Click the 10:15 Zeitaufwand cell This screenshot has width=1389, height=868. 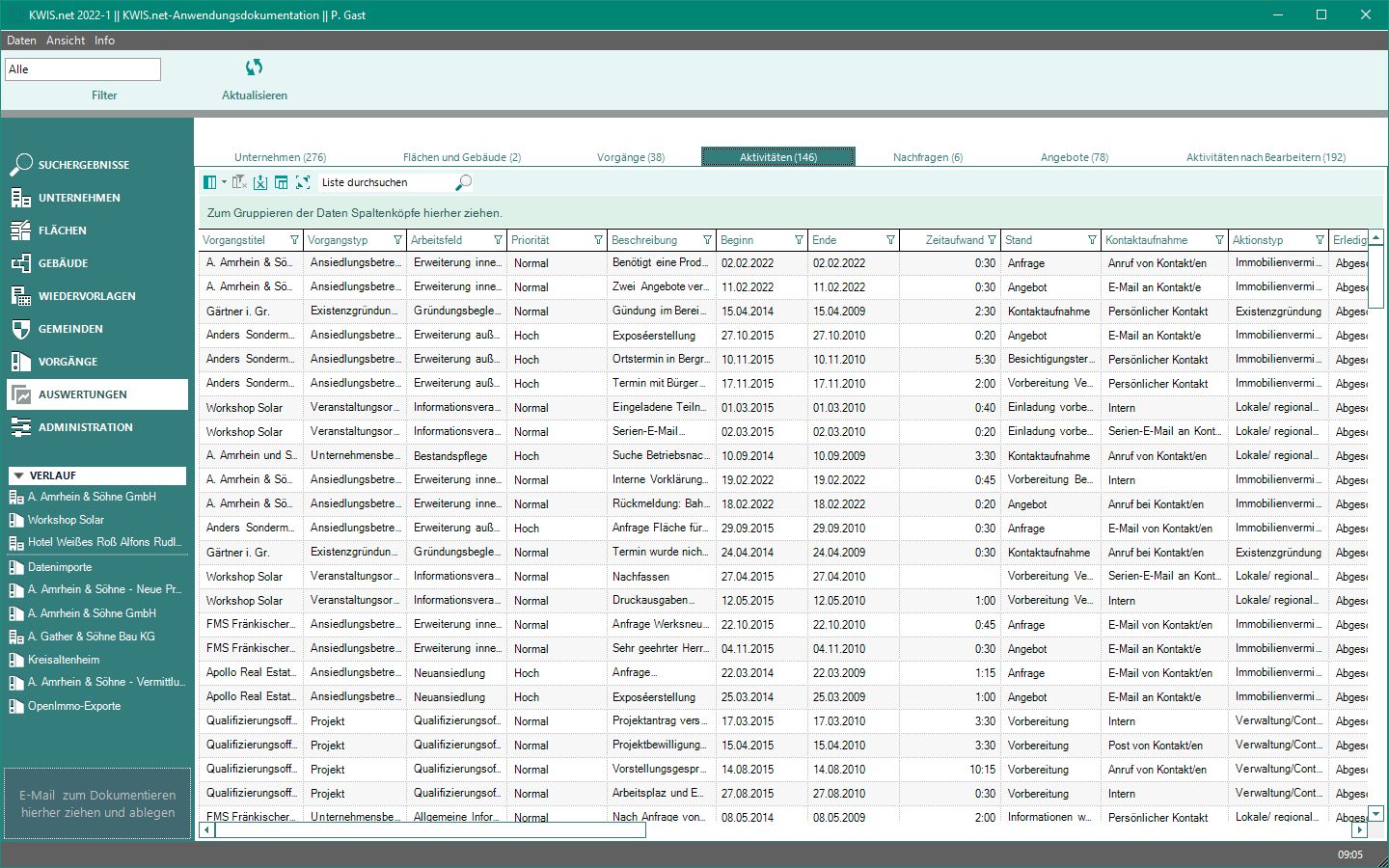[x=950, y=770]
